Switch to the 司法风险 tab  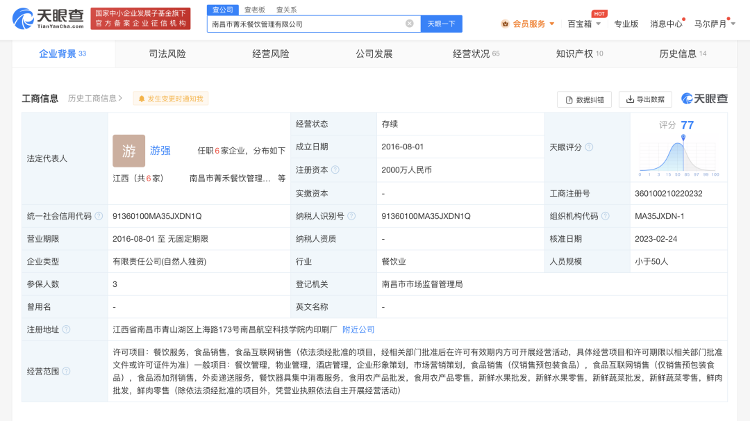[x=167, y=54]
